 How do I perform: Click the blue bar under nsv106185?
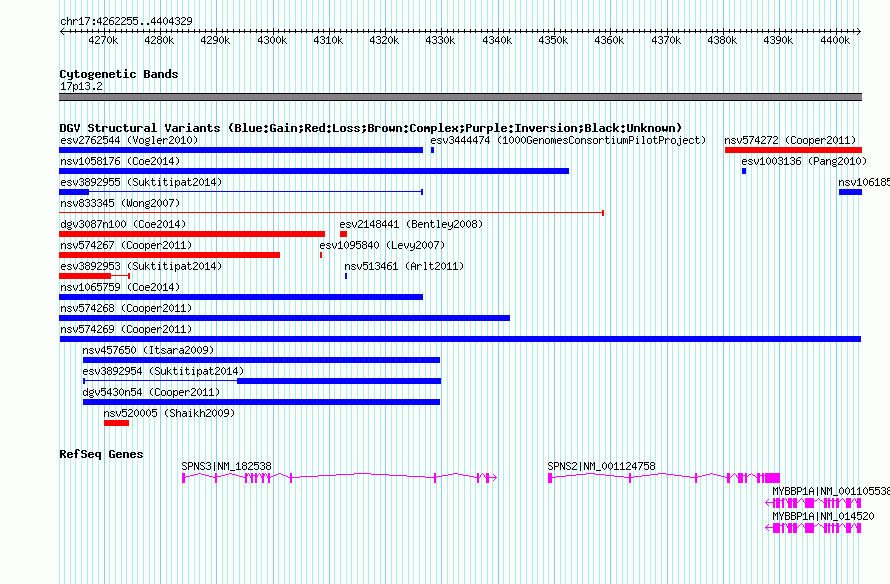click(x=850, y=192)
